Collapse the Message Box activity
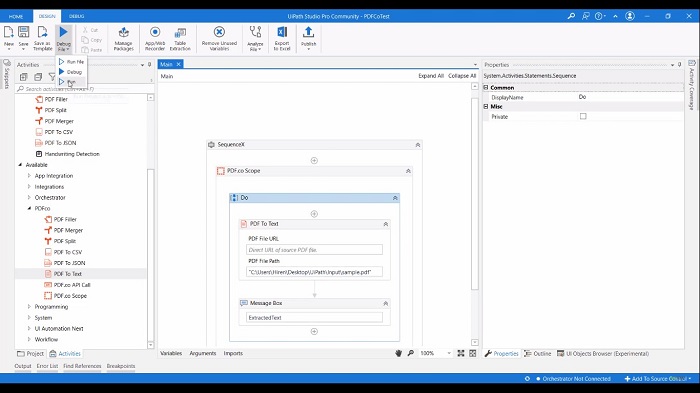700x393 pixels. point(386,304)
